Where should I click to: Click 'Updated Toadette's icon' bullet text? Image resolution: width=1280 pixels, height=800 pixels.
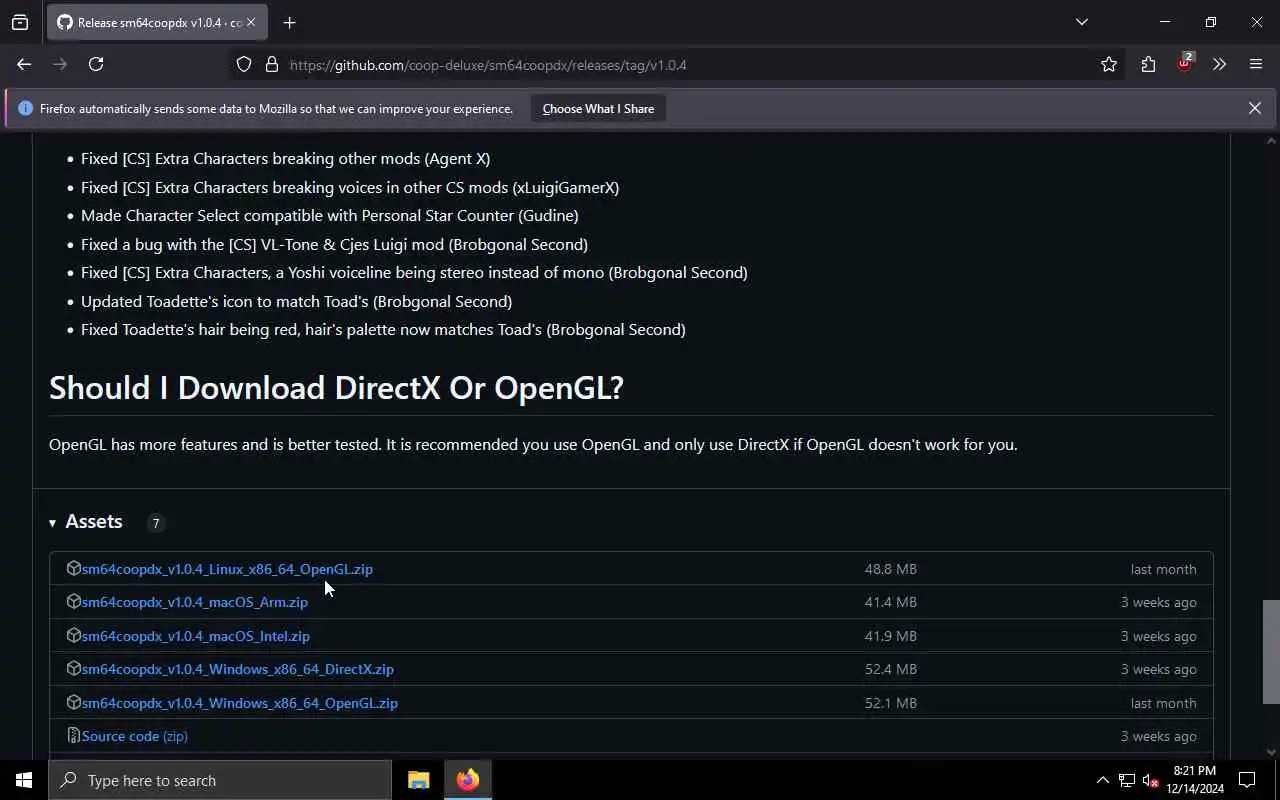tap(296, 301)
